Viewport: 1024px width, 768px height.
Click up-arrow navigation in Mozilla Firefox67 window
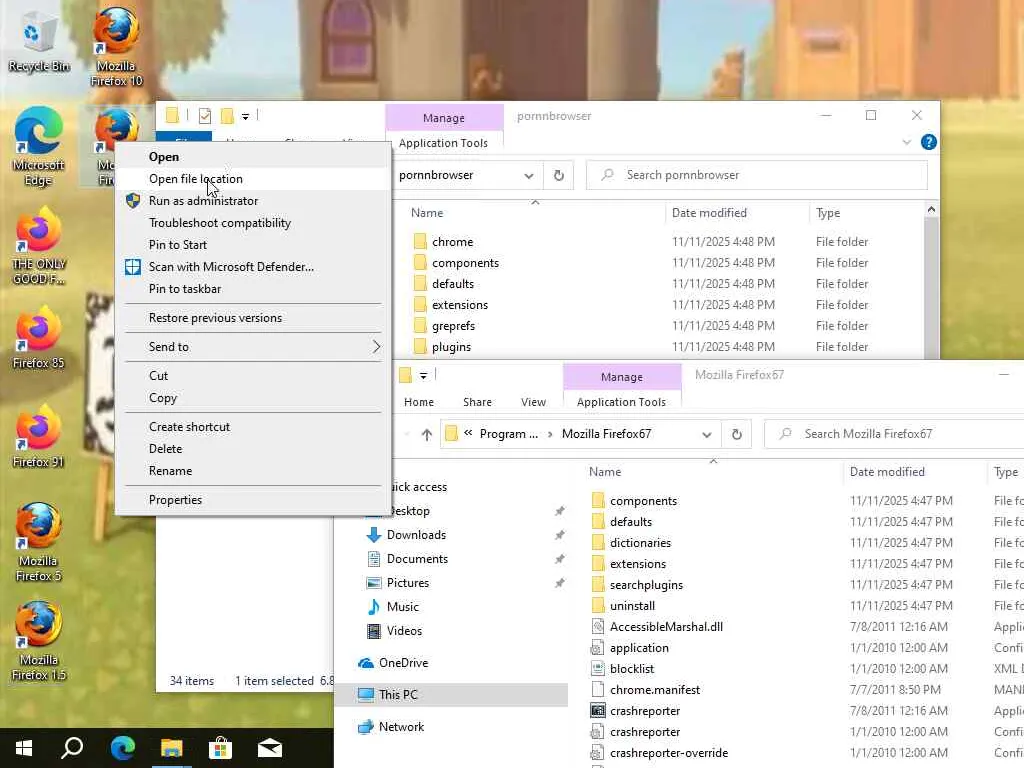[426, 434]
